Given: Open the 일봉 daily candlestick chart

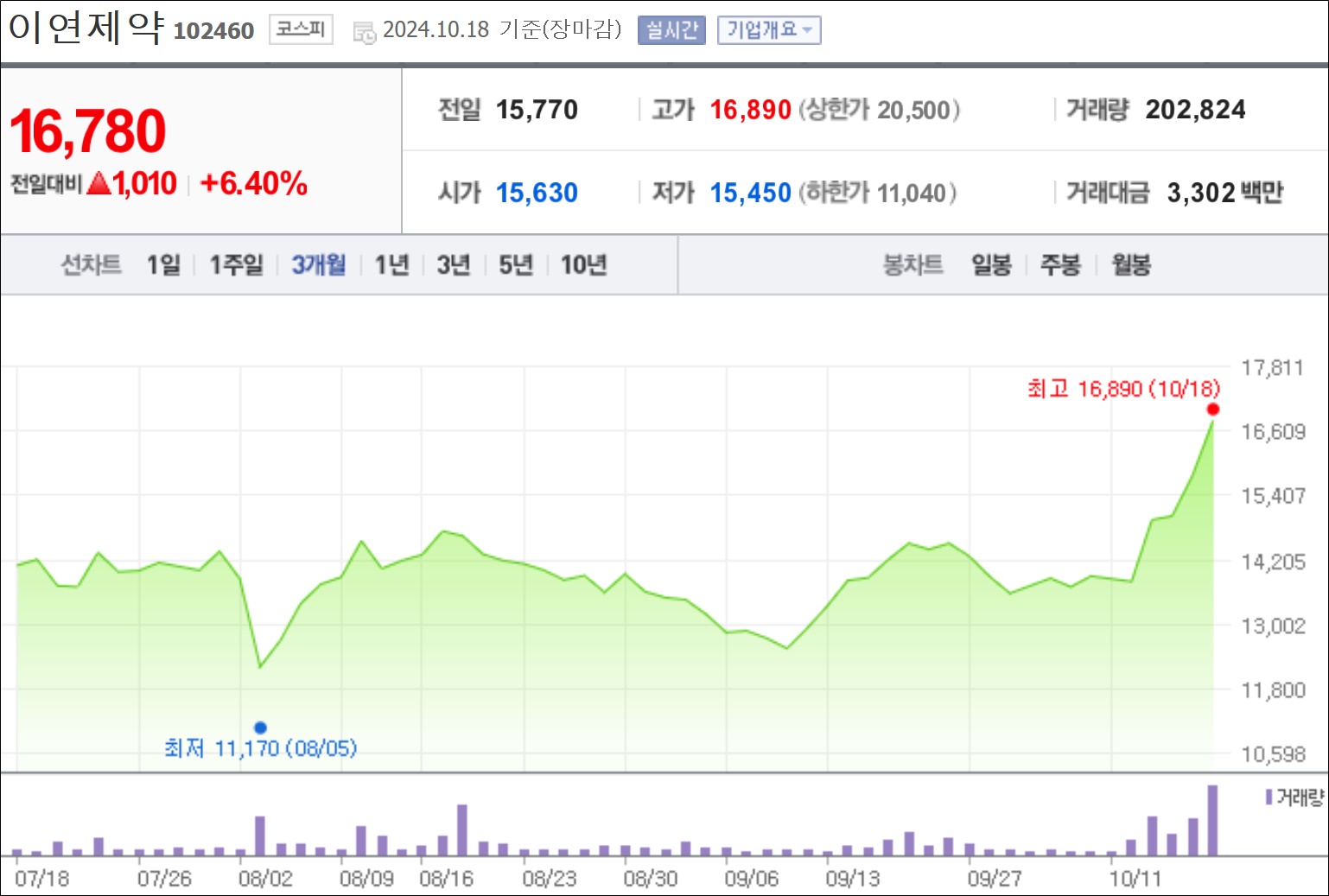Looking at the screenshot, I should coord(991,264).
